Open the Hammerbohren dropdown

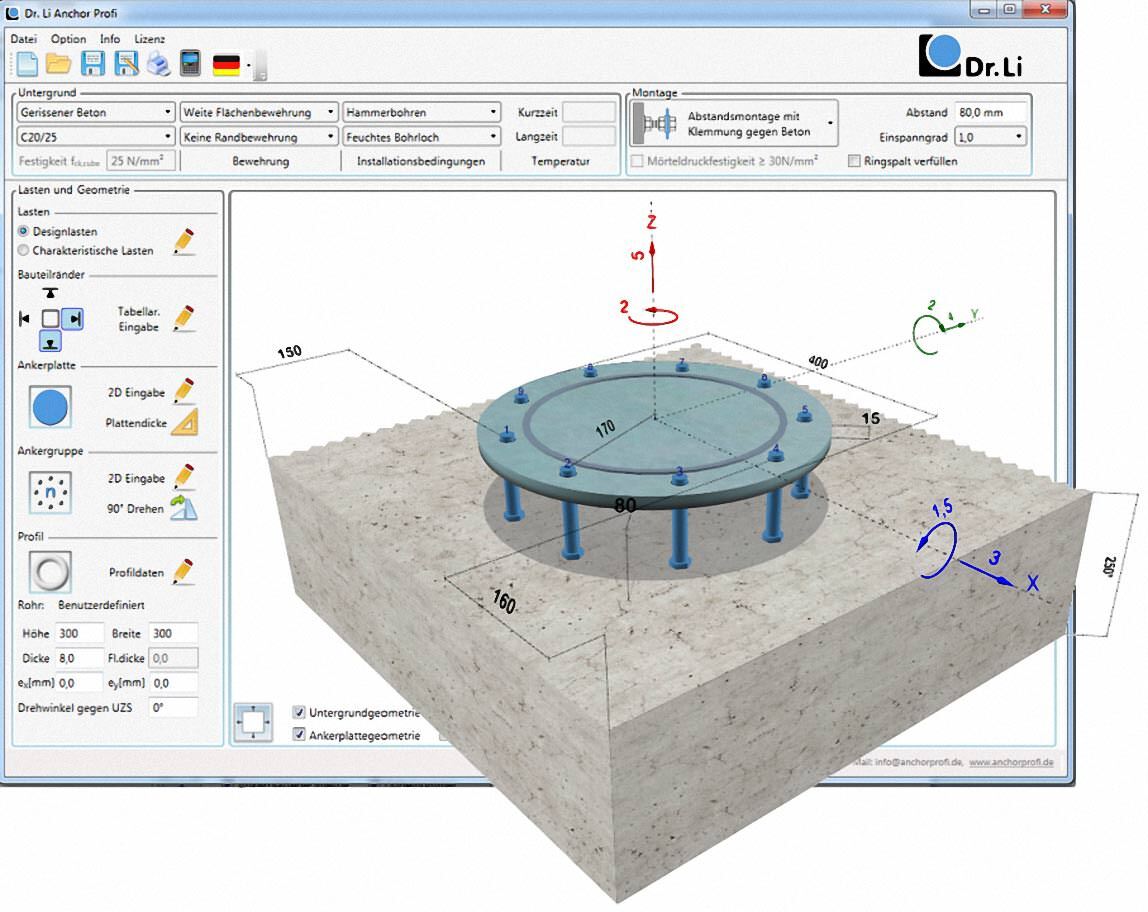pos(422,112)
